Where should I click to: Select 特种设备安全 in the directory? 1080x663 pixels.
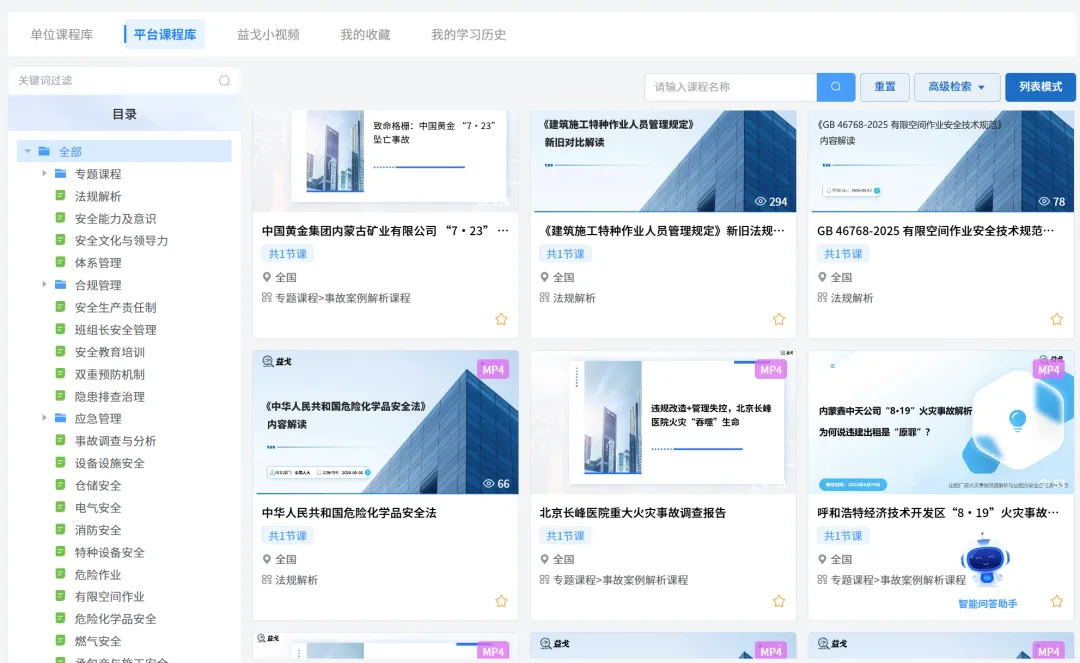[x=110, y=552]
